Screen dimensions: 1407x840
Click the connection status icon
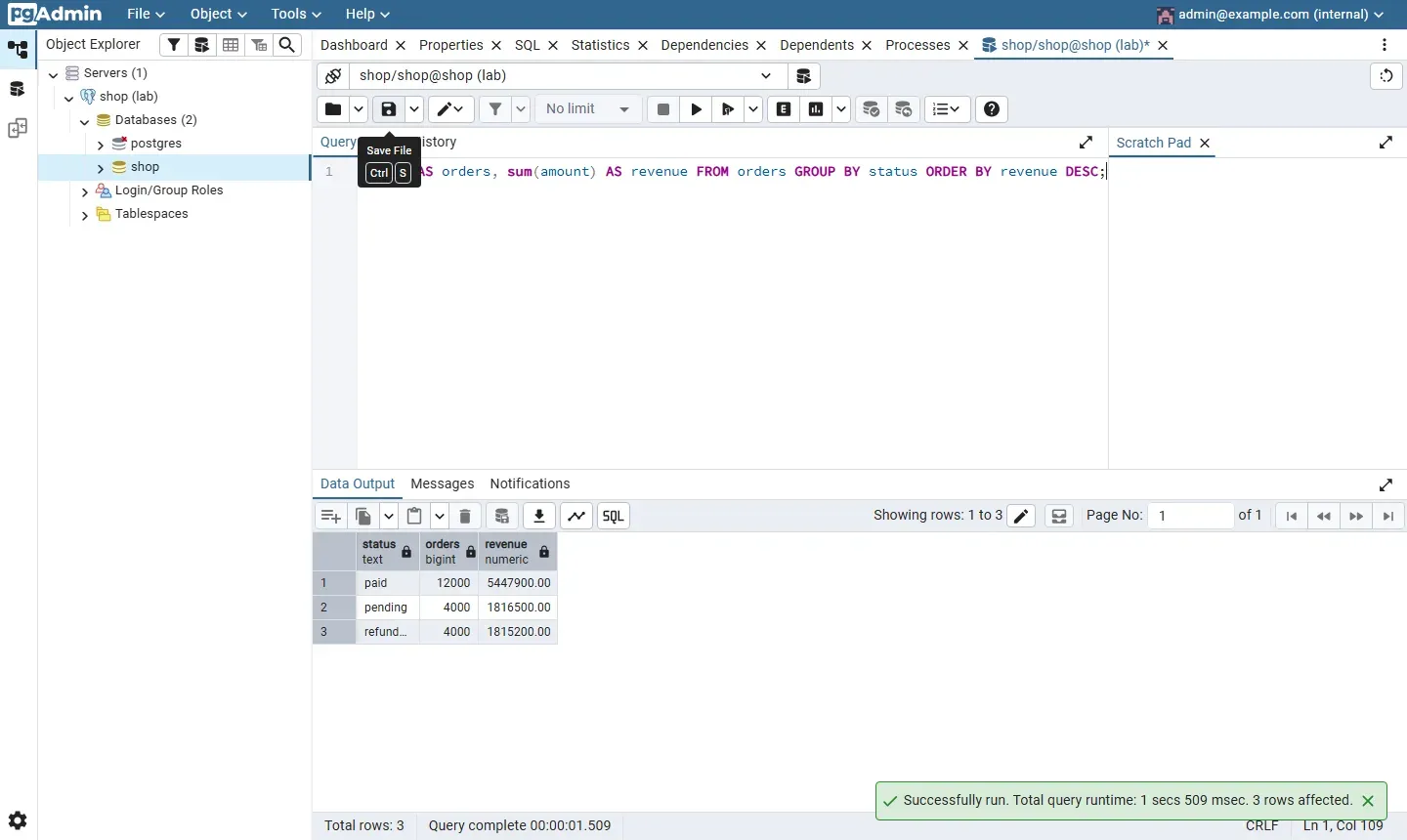tap(333, 76)
